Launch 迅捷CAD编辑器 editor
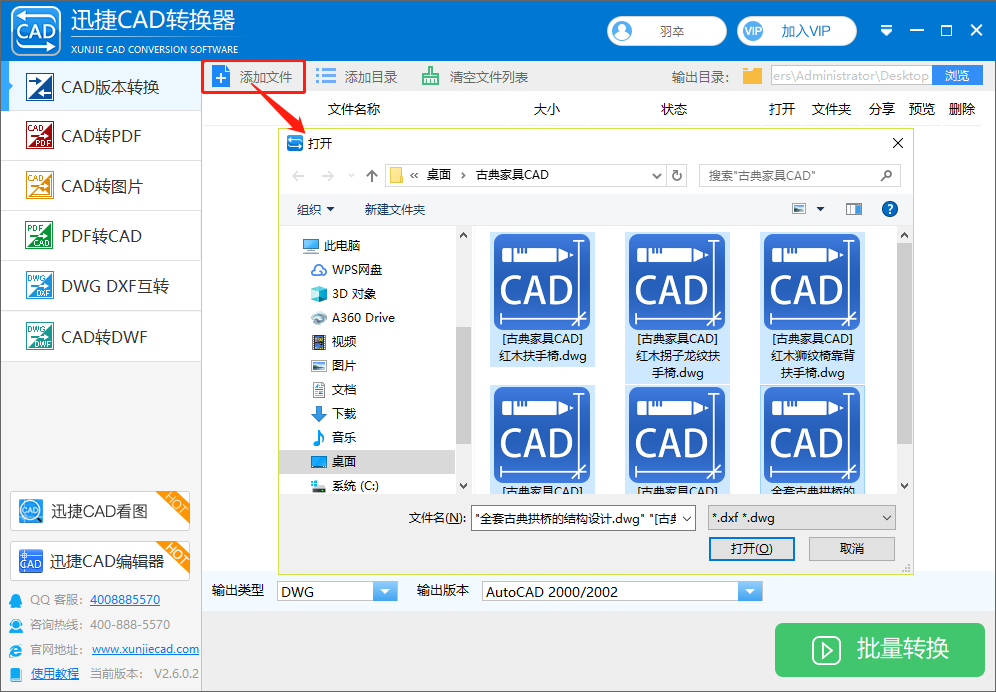The width and height of the screenshot is (996, 692). click(x=100, y=560)
